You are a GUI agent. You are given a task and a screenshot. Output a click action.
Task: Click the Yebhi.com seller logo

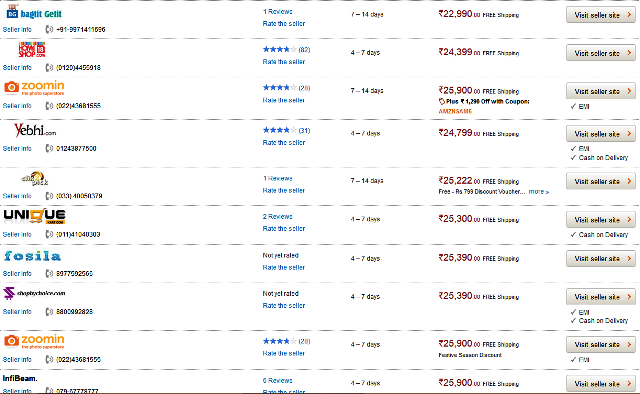point(35,130)
